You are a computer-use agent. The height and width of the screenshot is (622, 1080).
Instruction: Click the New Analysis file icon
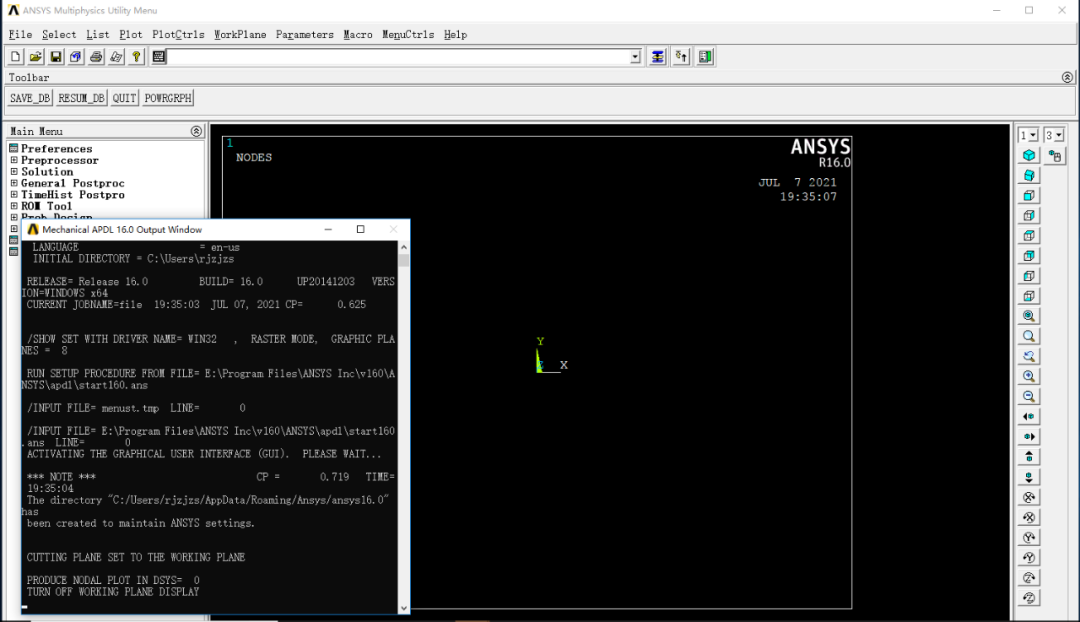coord(15,57)
